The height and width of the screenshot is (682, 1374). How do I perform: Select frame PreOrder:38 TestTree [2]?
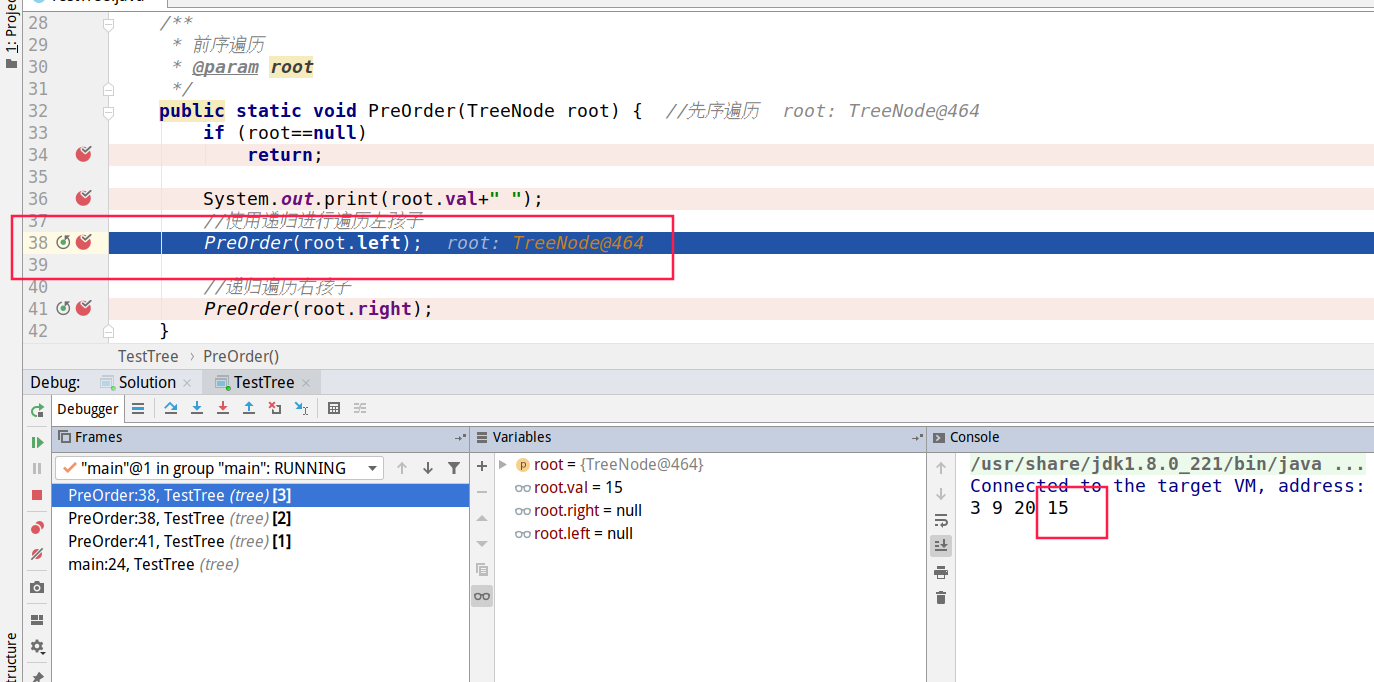click(x=260, y=518)
